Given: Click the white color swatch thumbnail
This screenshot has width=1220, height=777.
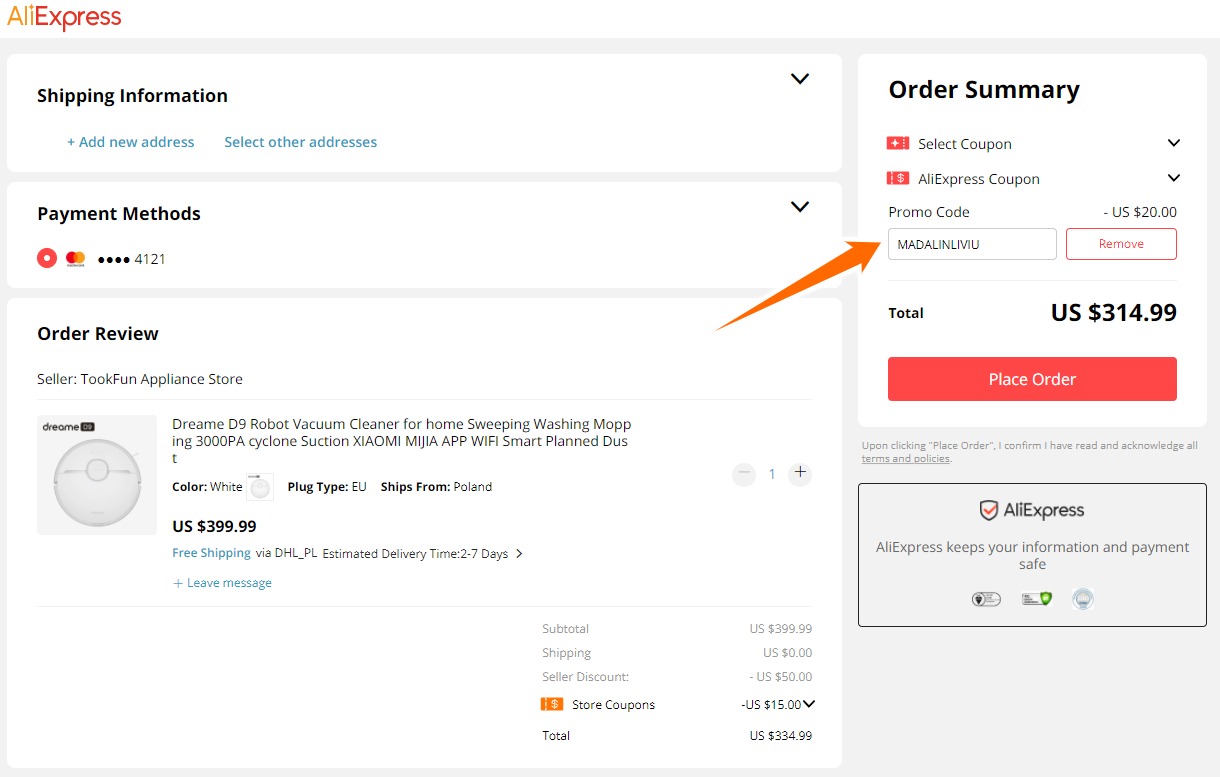Looking at the screenshot, I should point(260,487).
